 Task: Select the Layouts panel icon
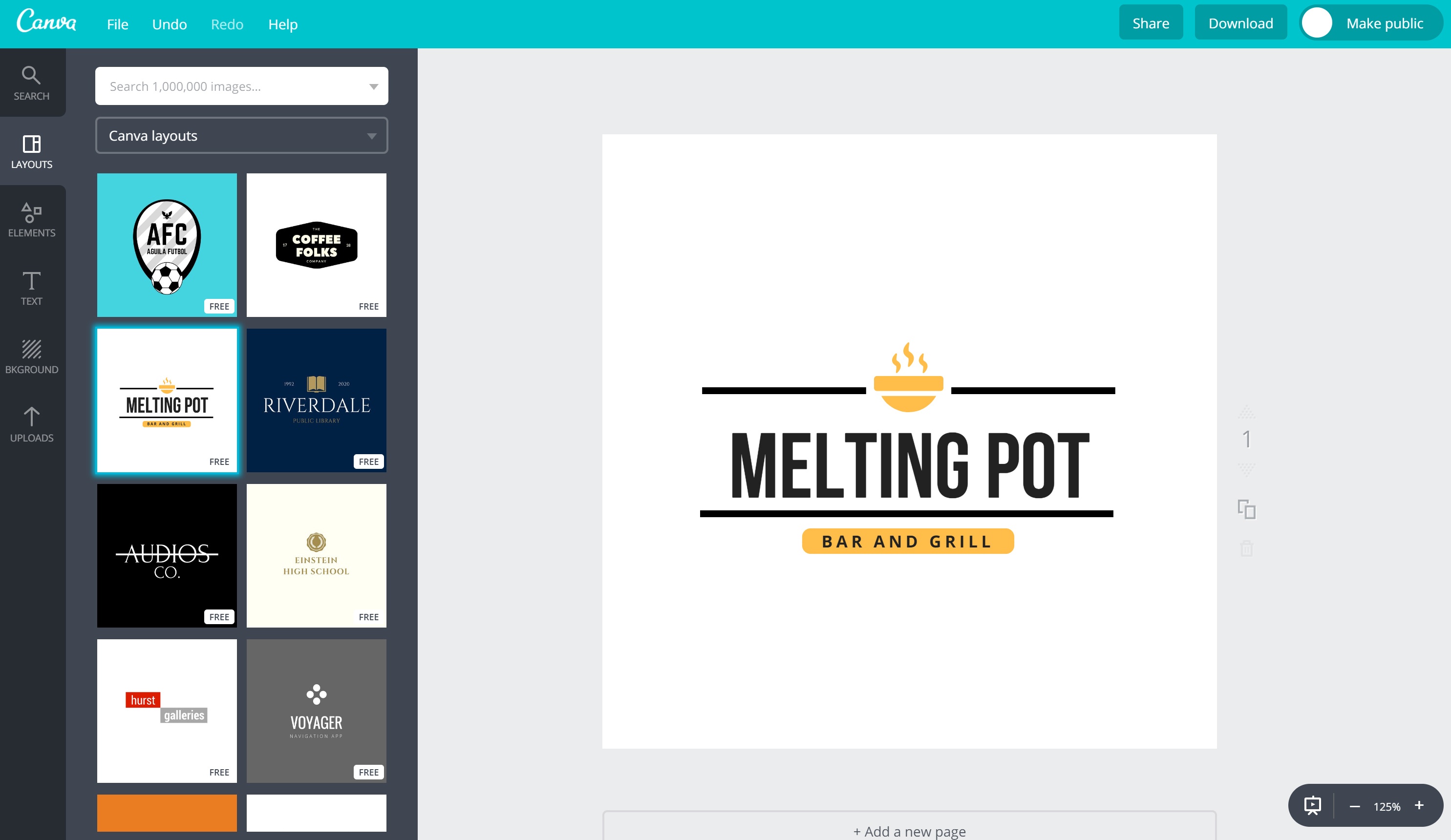tap(31, 150)
